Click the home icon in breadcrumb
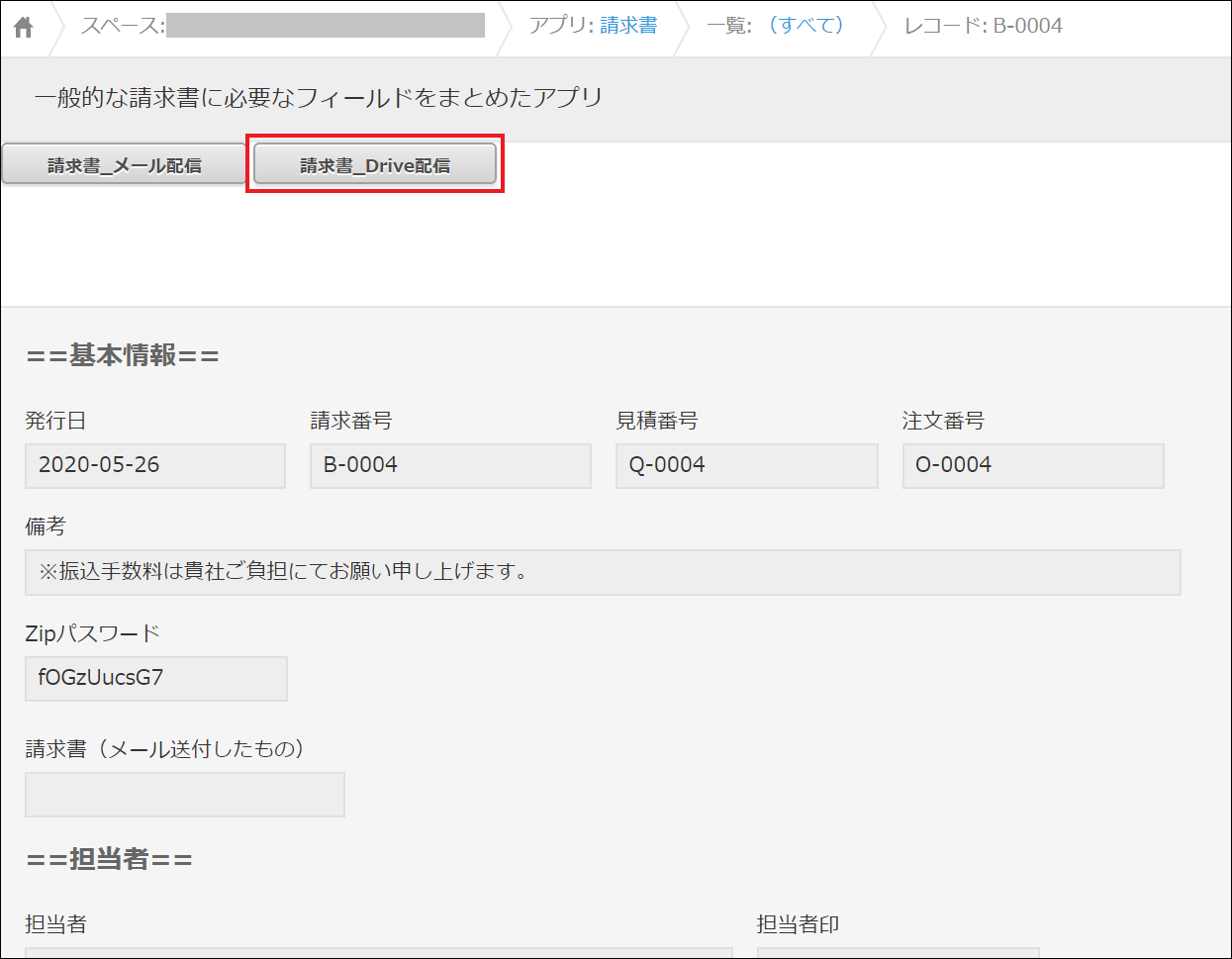Viewport: 1232px width, 959px height. (x=24, y=27)
